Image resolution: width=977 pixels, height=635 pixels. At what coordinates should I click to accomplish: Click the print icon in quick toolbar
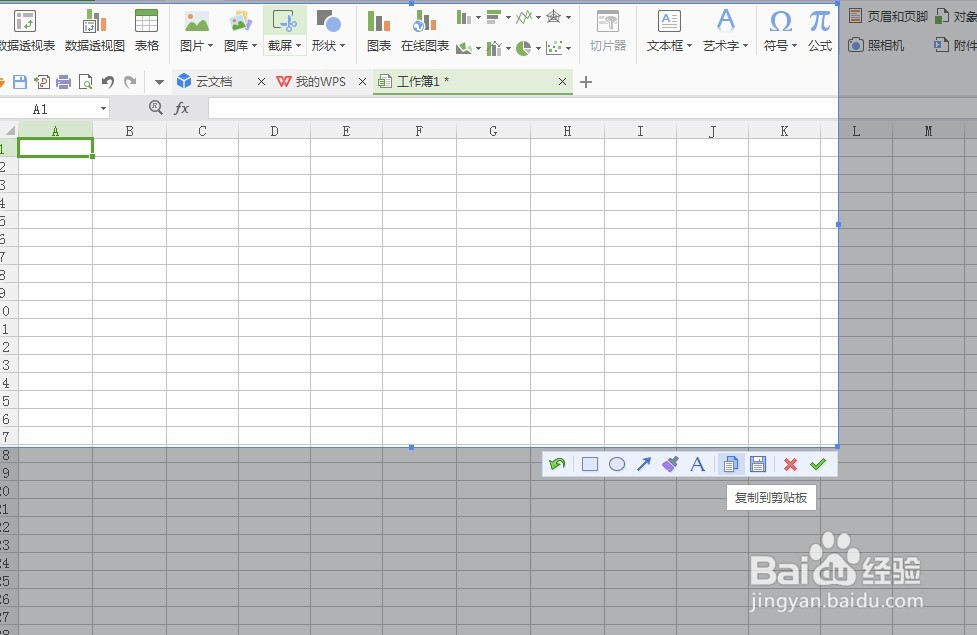64,82
